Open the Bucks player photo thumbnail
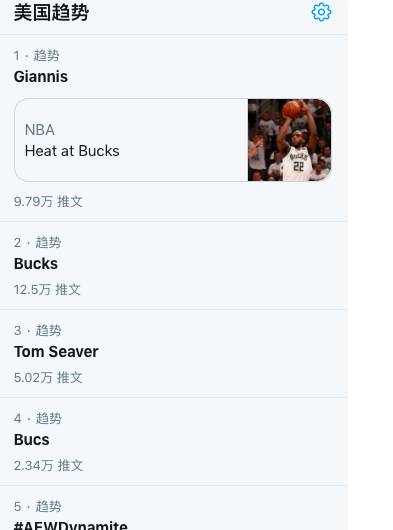Viewport: 393px width, 530px height. point(290,140)
